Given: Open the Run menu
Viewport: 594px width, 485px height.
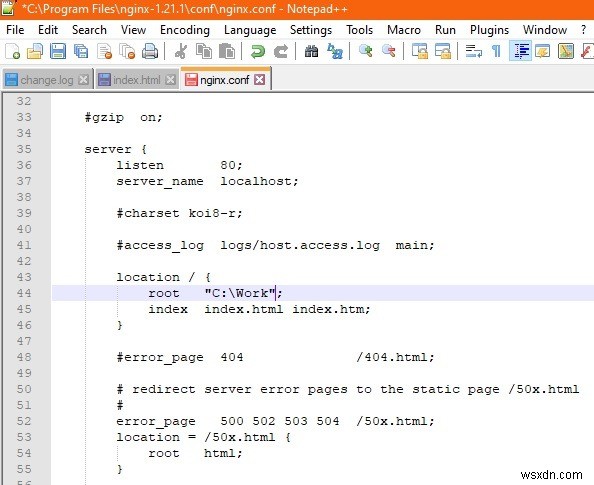Looking at the screenshot, I should pos(445,30).
